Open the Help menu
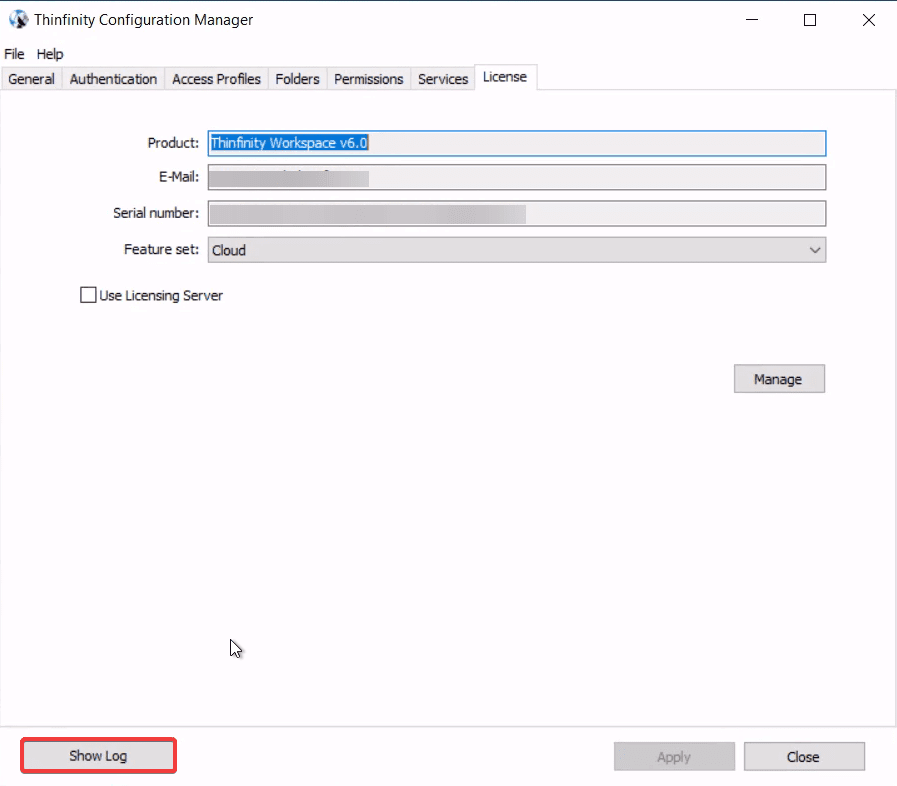The width and height of the screenshot is (897, 786). pyautogui.click(x=49, y=53)
